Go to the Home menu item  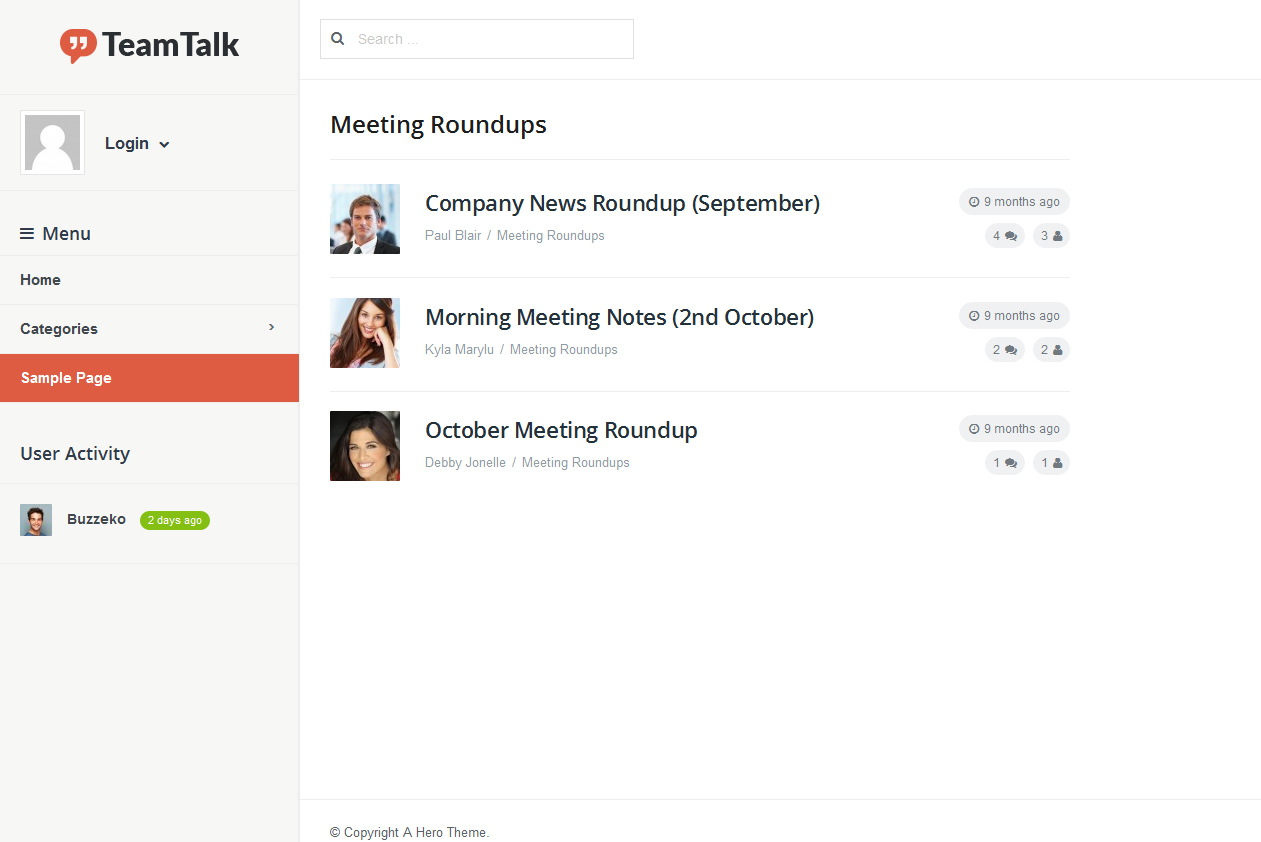coord(41,280)
